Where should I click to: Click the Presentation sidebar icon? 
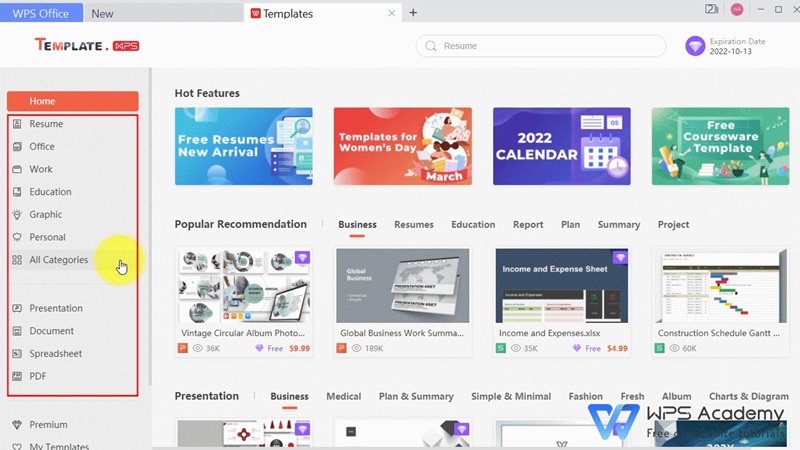17,308
